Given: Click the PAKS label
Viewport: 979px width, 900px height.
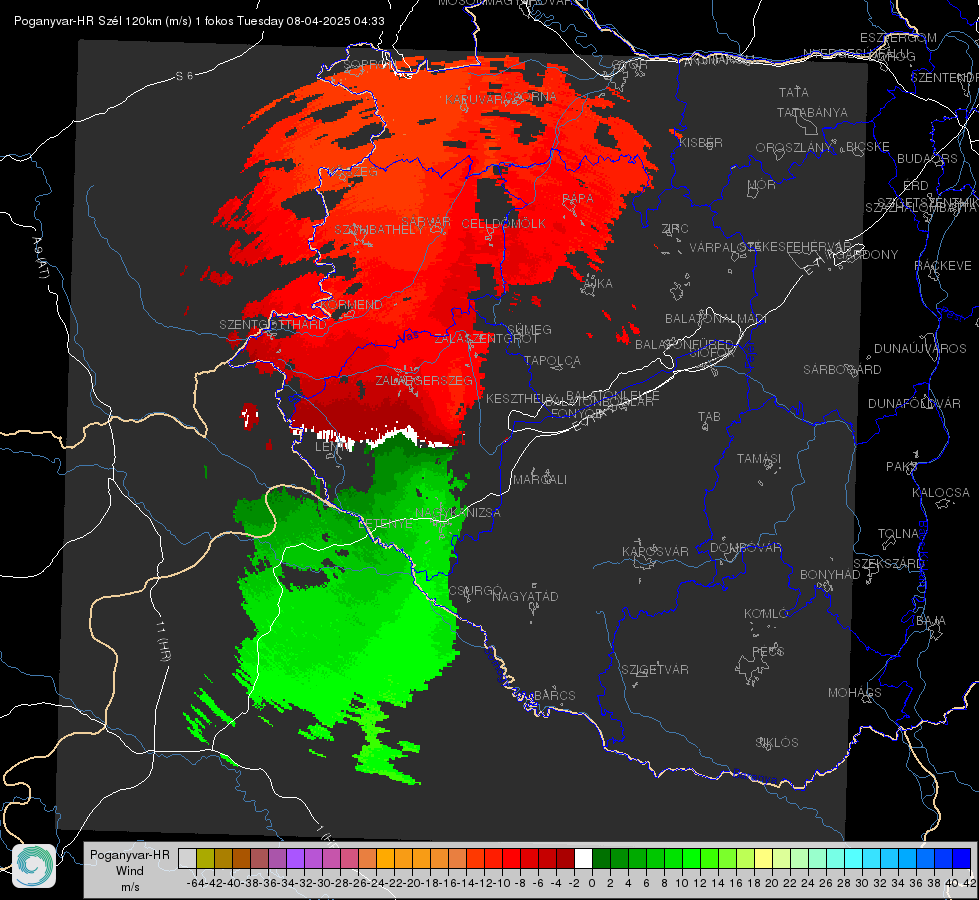Looking at the screenshot, I should pos(902,467).
